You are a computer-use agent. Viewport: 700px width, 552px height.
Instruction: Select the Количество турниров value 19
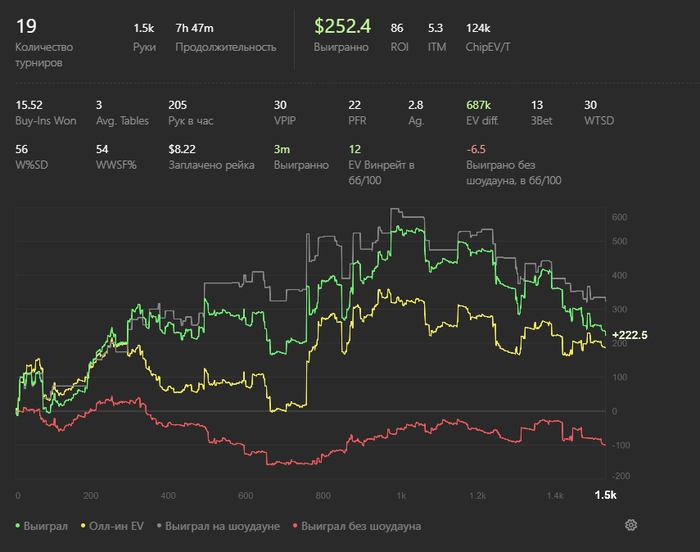click(x=26, y=27)
